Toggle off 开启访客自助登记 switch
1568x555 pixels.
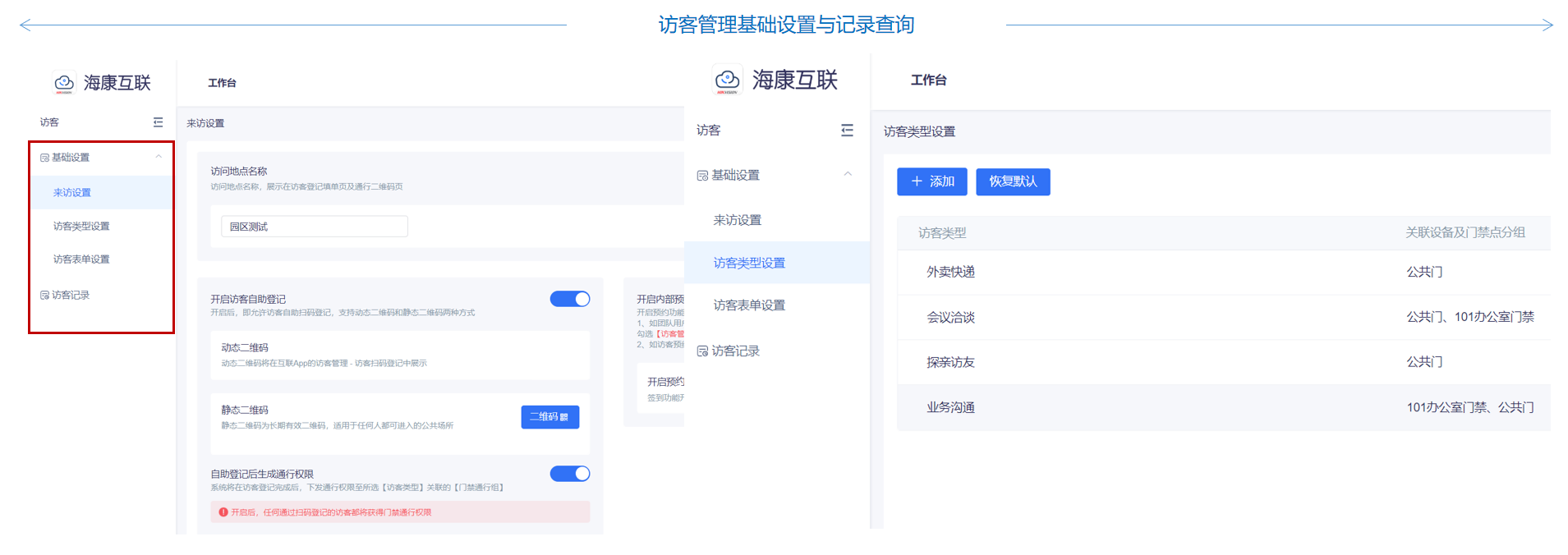tap(569, 299)
